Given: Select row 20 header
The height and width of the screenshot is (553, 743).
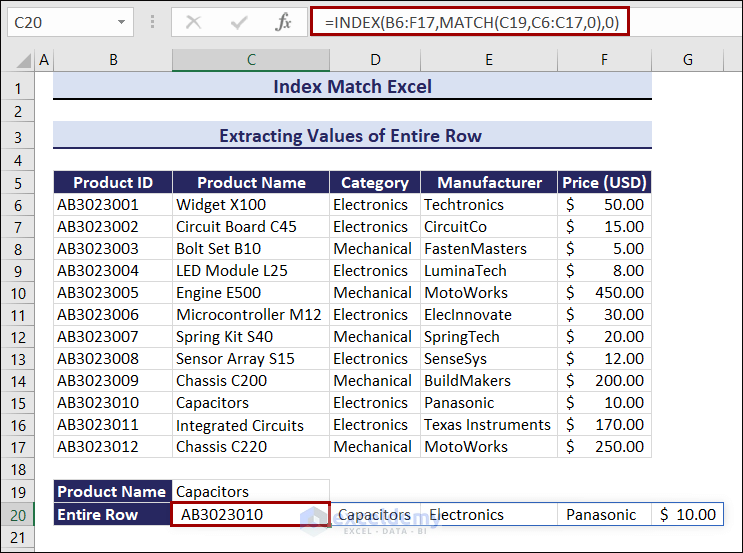Looking at the screenshot, I should pyautogui.click(x=17, y=515).
